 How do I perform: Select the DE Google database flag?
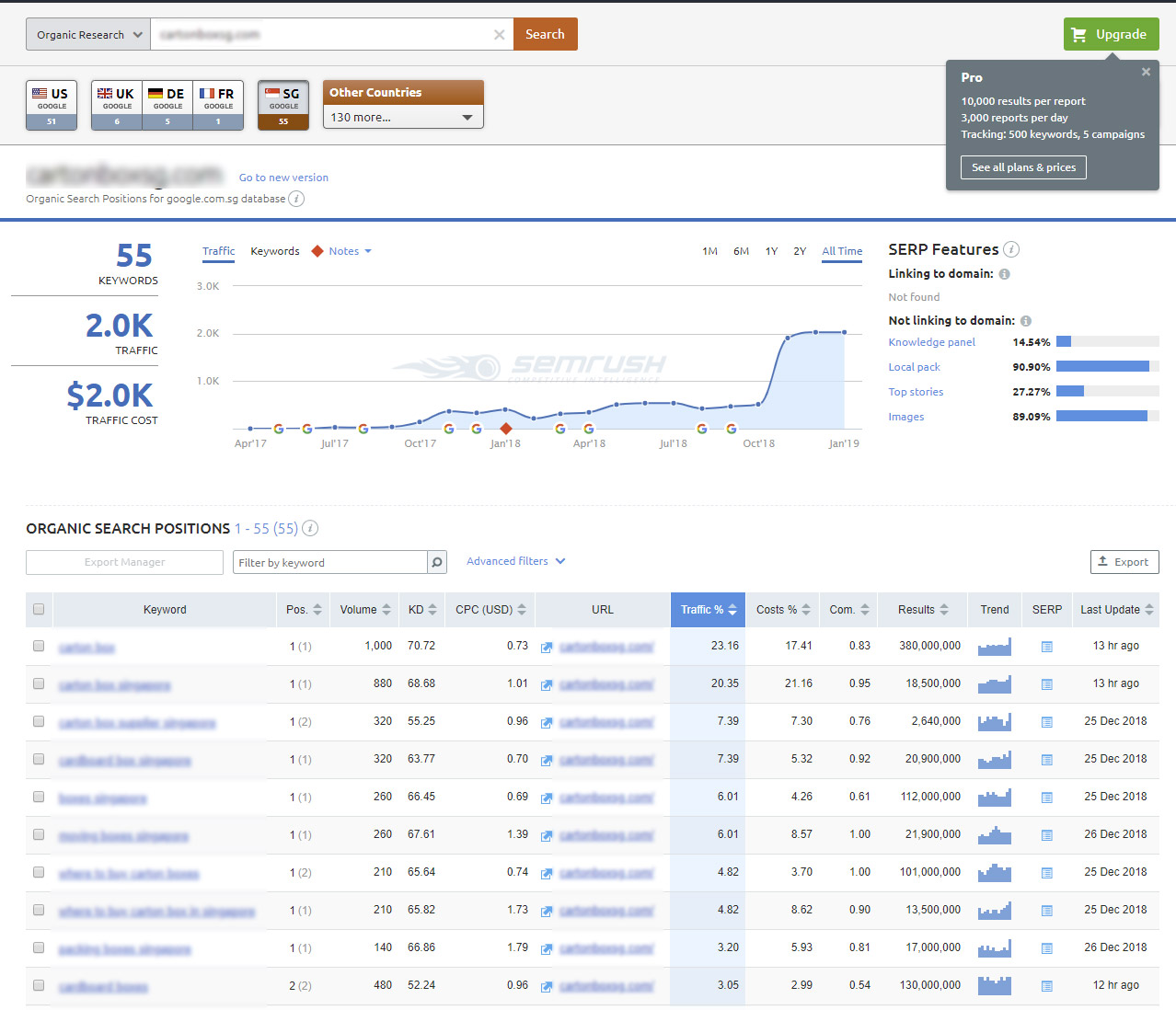(167, 105)
